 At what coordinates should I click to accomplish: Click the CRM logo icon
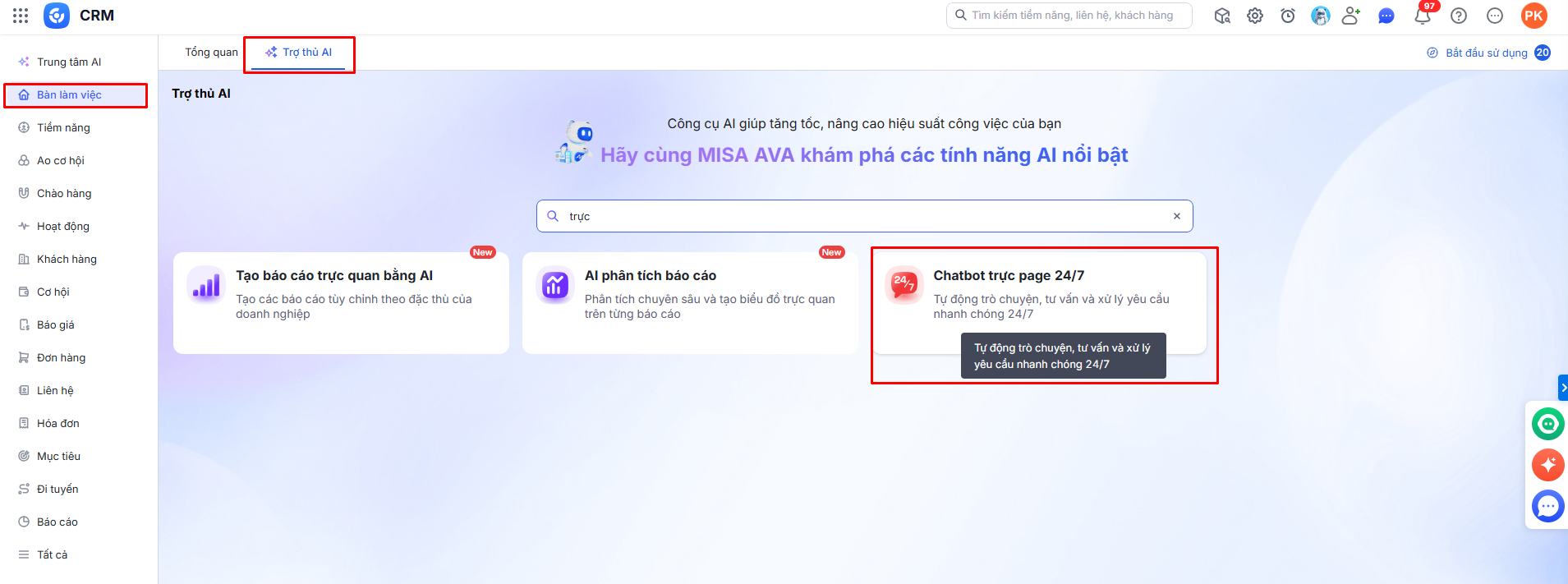coord(57,16)
